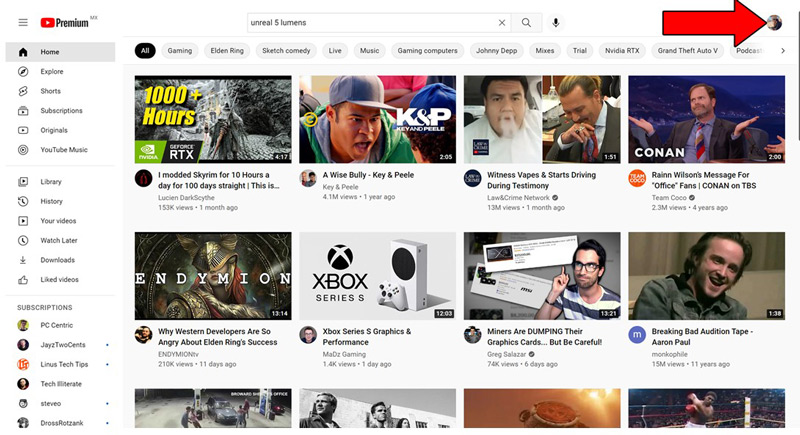Open Miners Are DUMPING thumbnail
The height and width of the screenshot is (435, 800).
click(542, 276)
